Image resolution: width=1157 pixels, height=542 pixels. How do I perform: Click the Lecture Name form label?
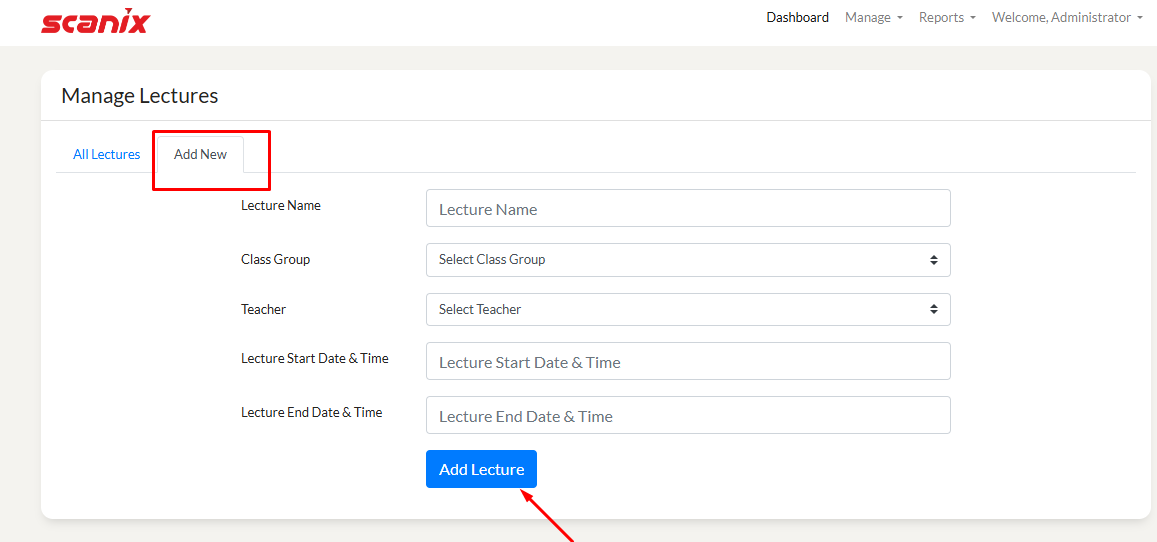point(280,205)
